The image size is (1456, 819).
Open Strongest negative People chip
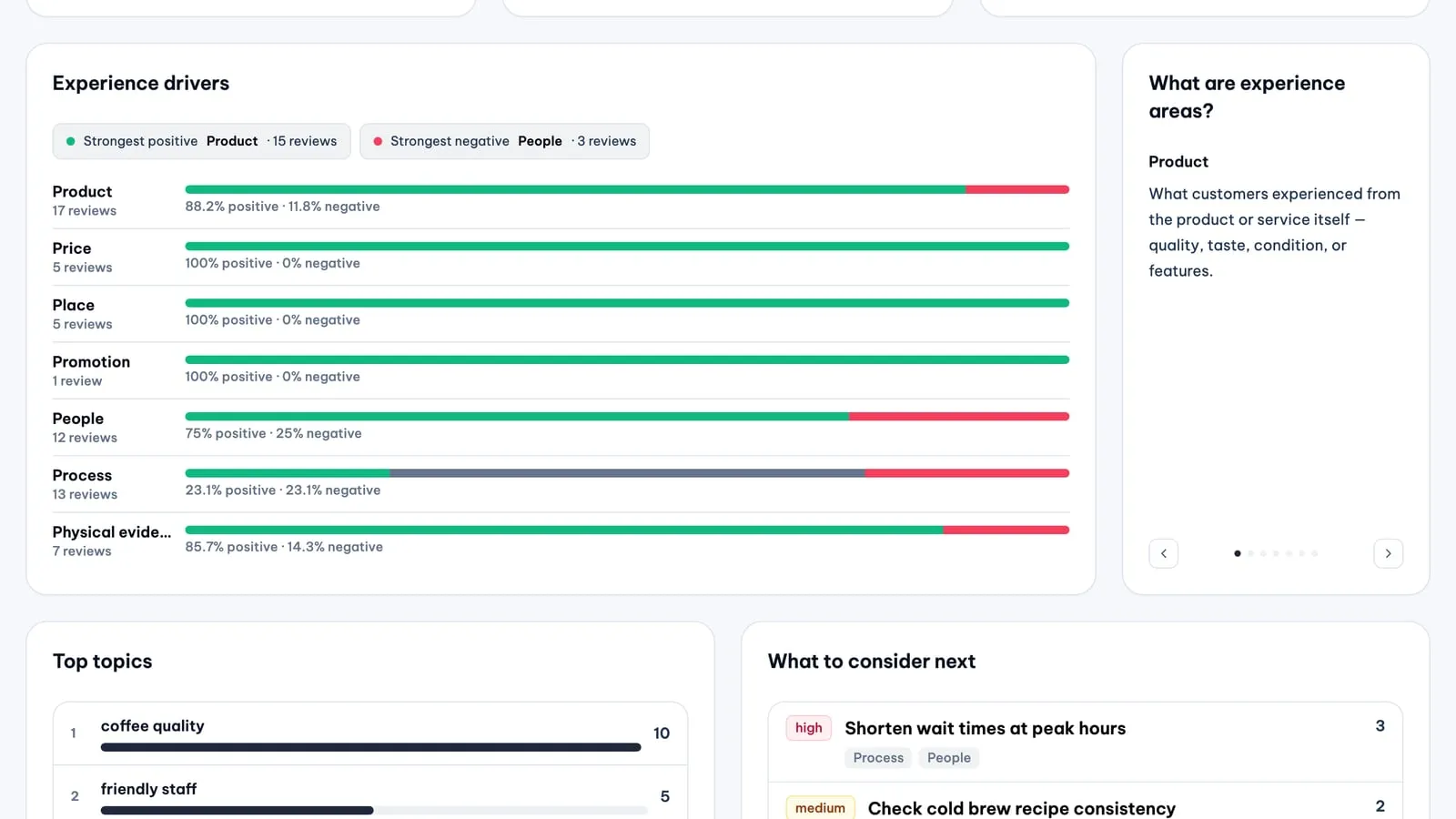[504, 141]
